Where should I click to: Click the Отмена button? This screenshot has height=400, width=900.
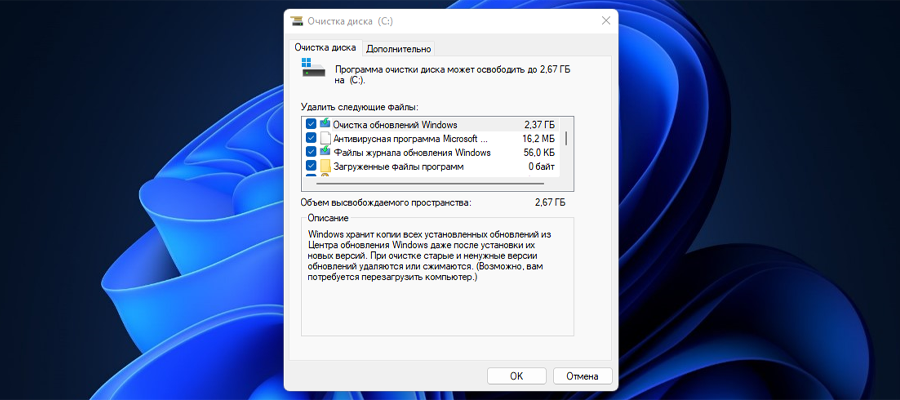pyautogui.click(x=583, y=376)
